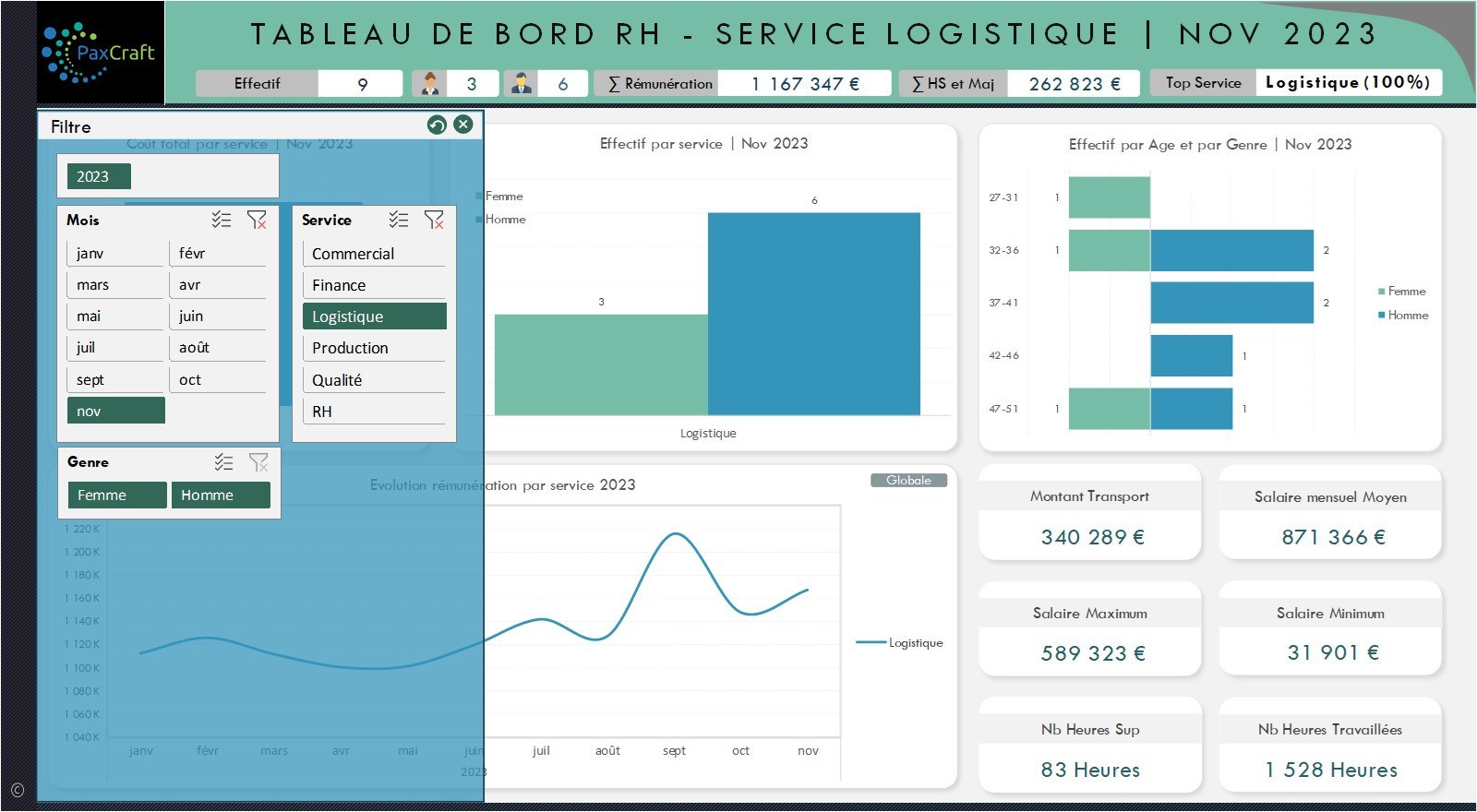This screenshot has height=812, width=1477.
Task: Filter by Production service
Action: 374,348
